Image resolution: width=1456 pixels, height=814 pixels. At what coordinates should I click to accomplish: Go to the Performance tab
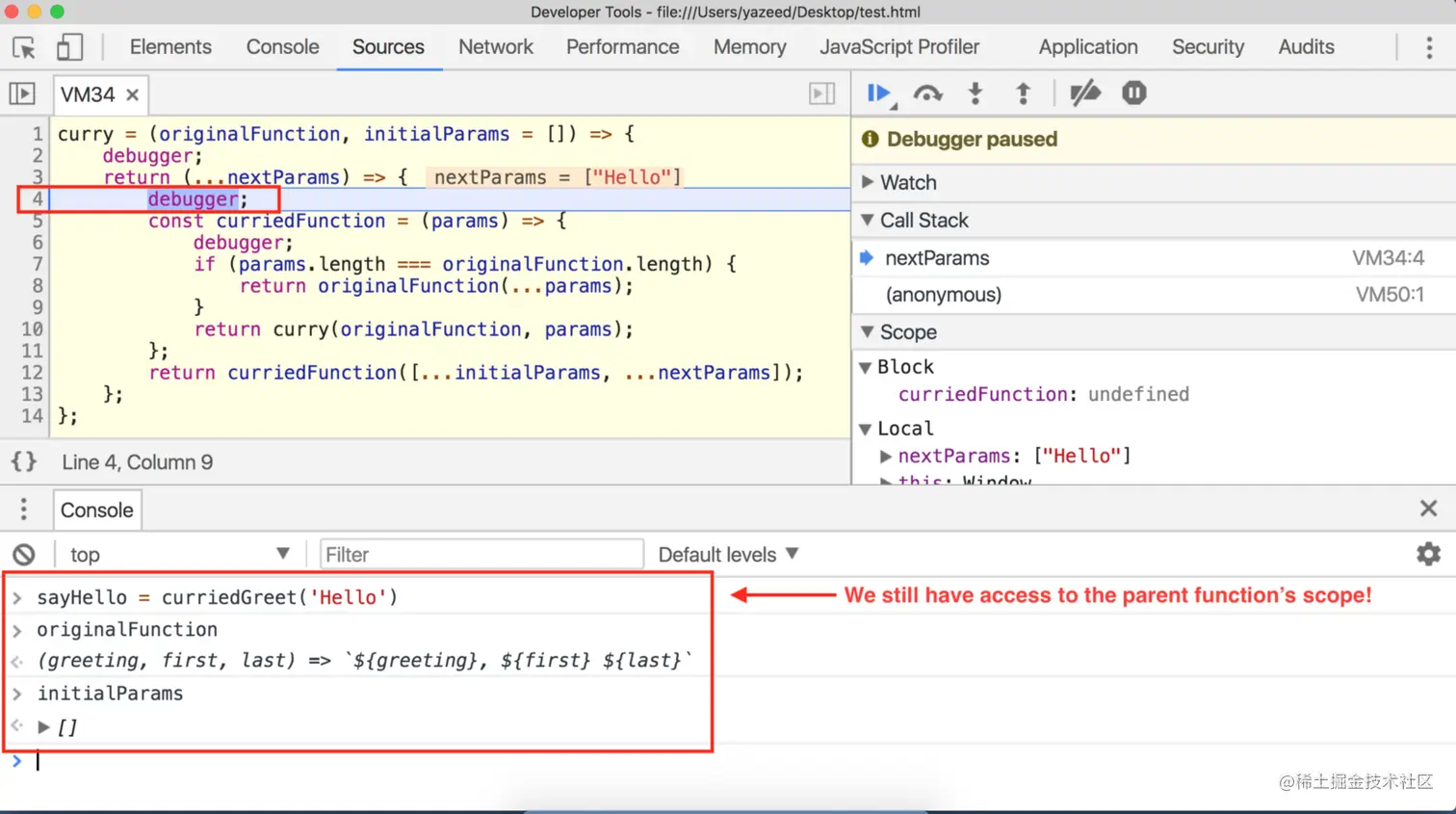point(622,47)
